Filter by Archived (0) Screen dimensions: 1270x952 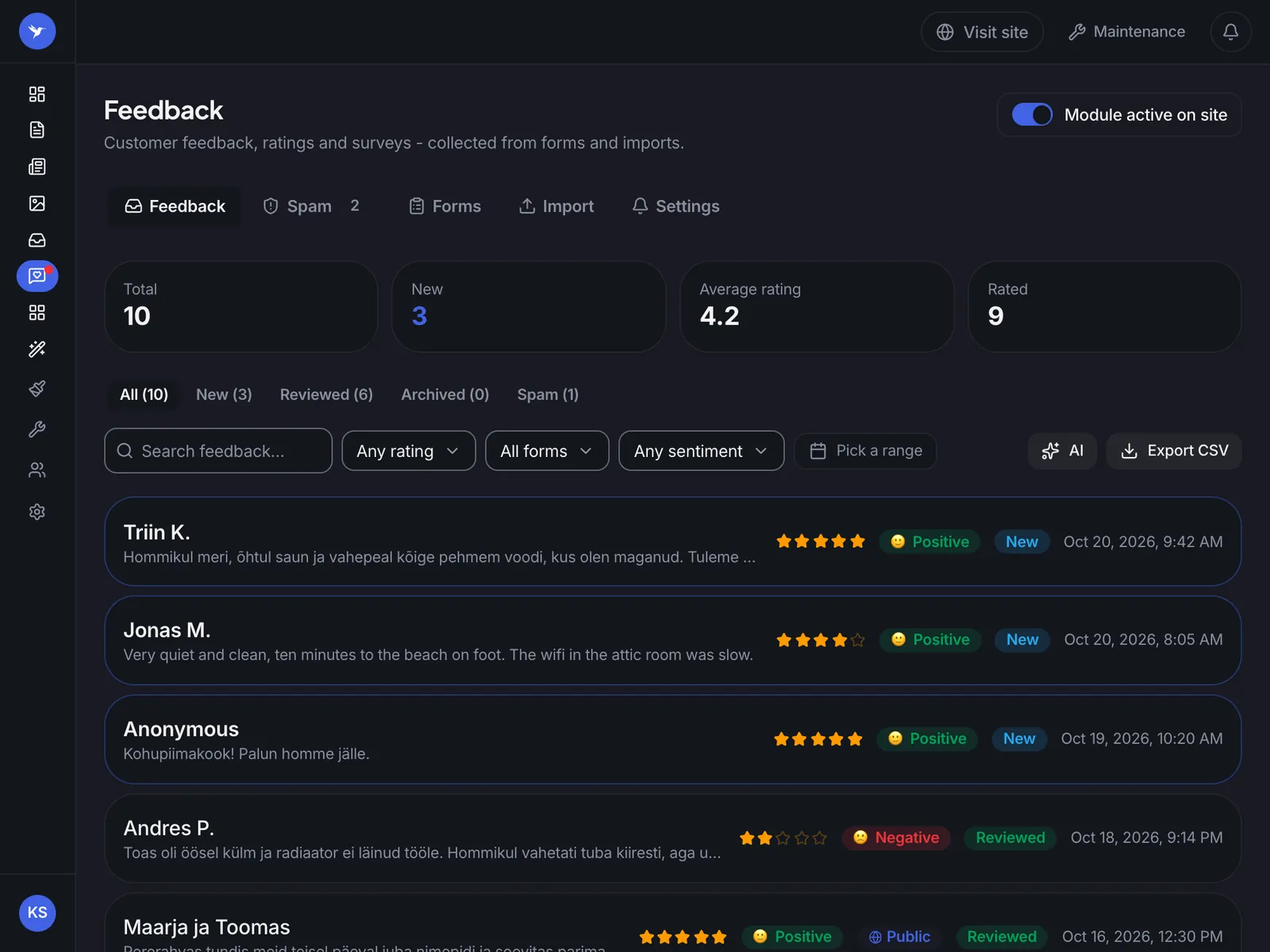444,394
